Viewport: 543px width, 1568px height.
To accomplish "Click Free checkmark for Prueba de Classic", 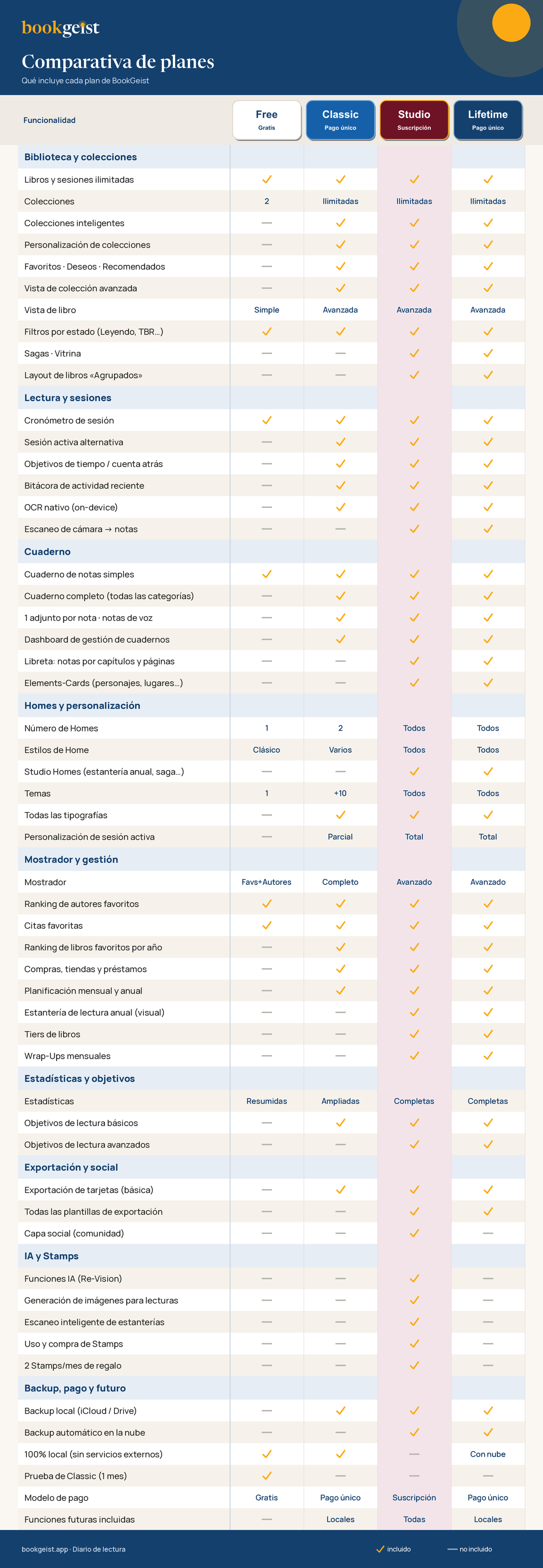I will coord(267,1476).
